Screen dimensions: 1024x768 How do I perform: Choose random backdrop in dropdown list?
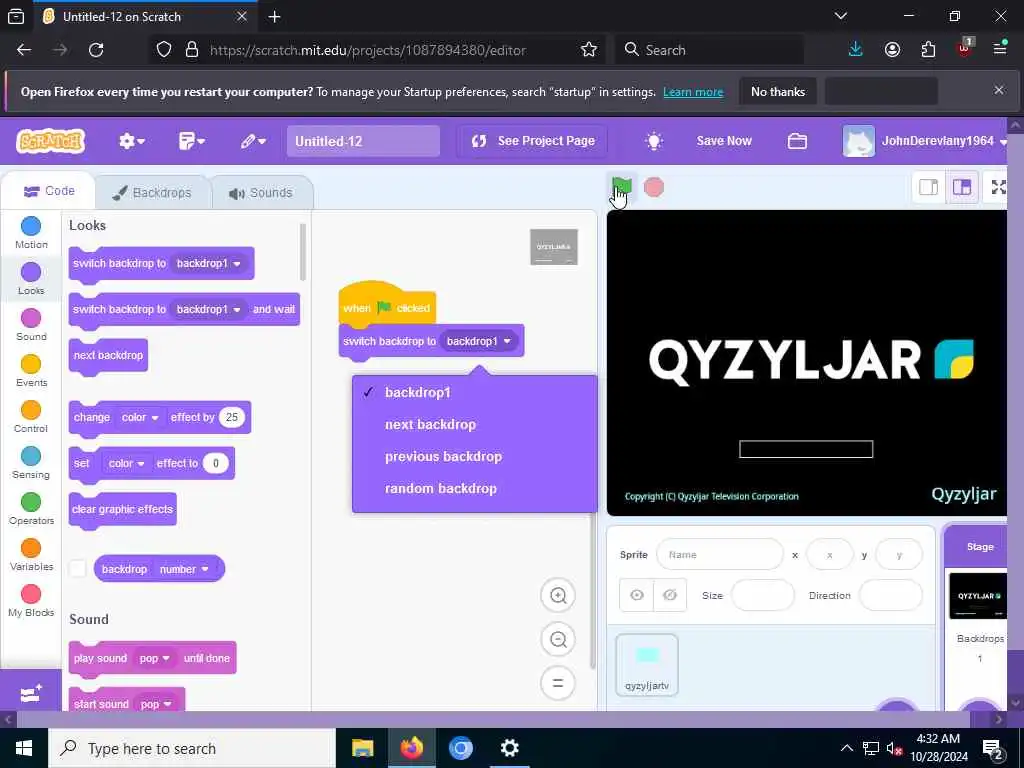[x=474, y=488]
